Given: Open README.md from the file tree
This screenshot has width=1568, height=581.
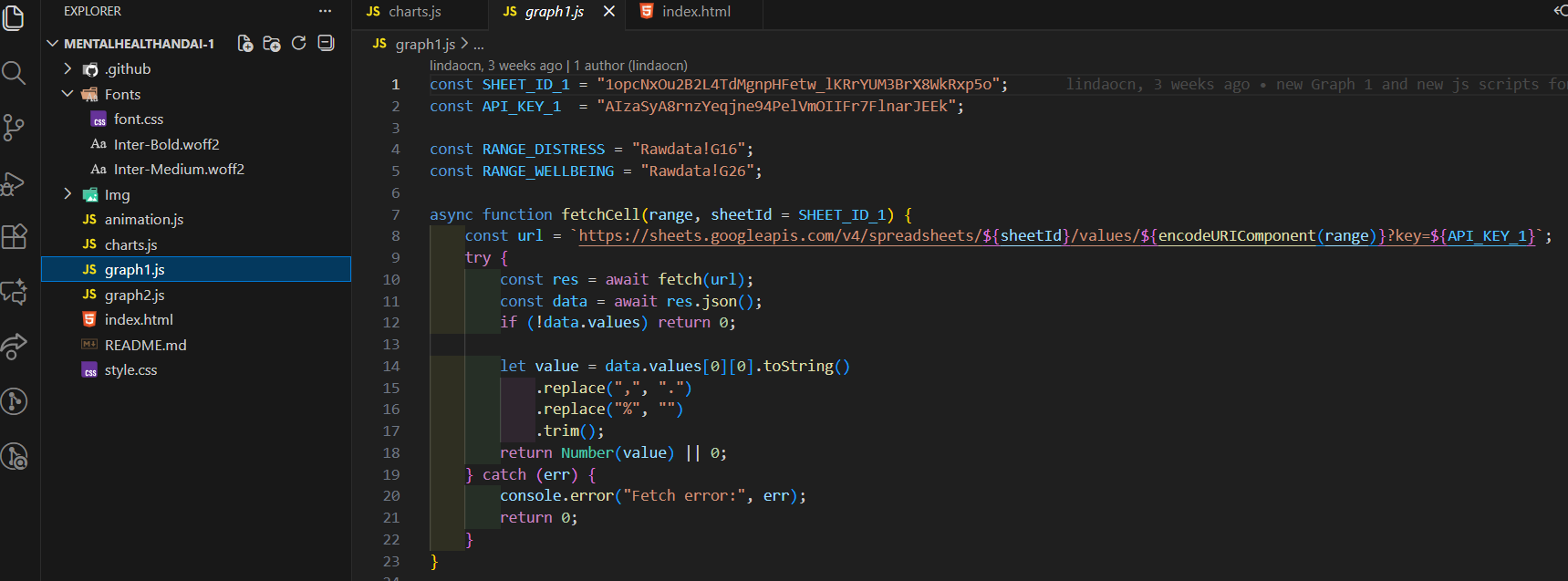Looking at the screenshot, I should 145,346.
